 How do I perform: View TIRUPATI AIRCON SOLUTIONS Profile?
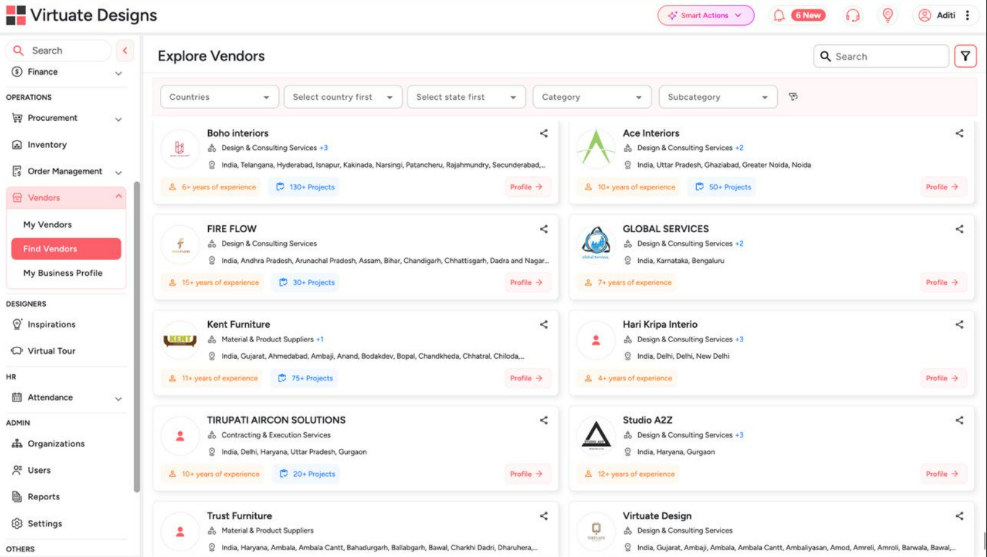pos(526,474)
